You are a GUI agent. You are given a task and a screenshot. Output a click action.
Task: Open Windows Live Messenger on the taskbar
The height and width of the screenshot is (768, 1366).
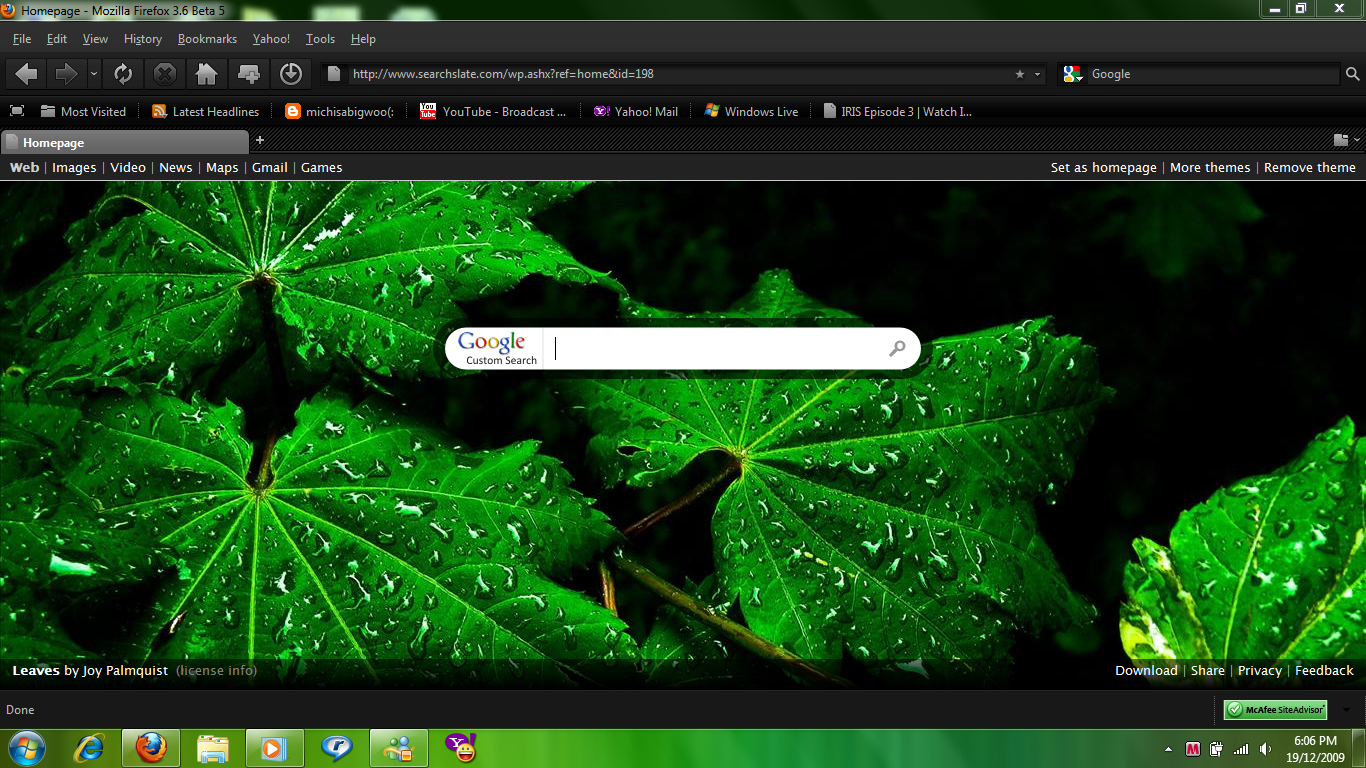pos(399,748)
